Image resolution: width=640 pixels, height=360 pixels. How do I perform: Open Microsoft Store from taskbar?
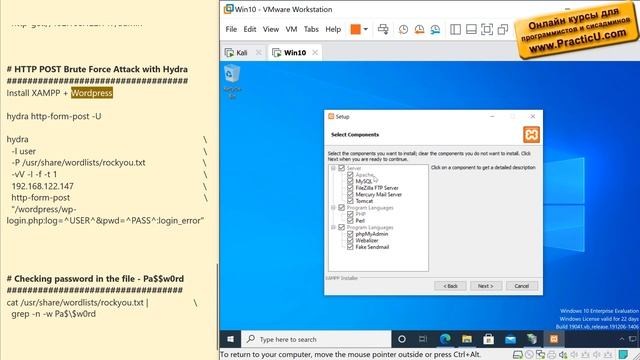[x=489, y=339]
